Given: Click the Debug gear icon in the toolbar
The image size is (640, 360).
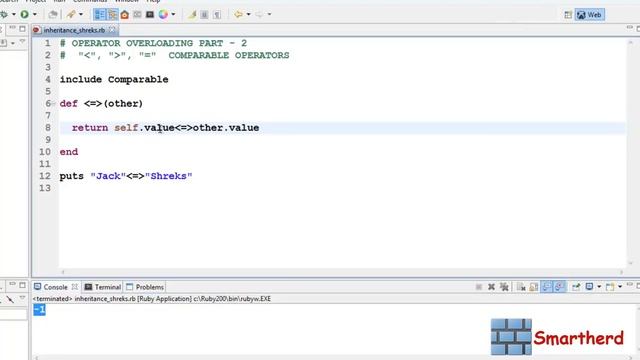Looking at the screenshot, I should click(x=4, y=14).
